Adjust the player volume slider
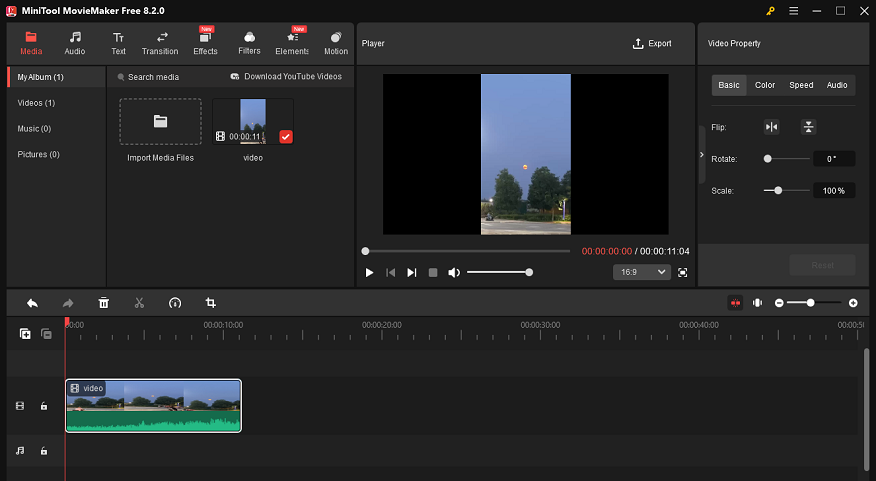The width and height of the screenshot is (876, 481). click(499, 273)
